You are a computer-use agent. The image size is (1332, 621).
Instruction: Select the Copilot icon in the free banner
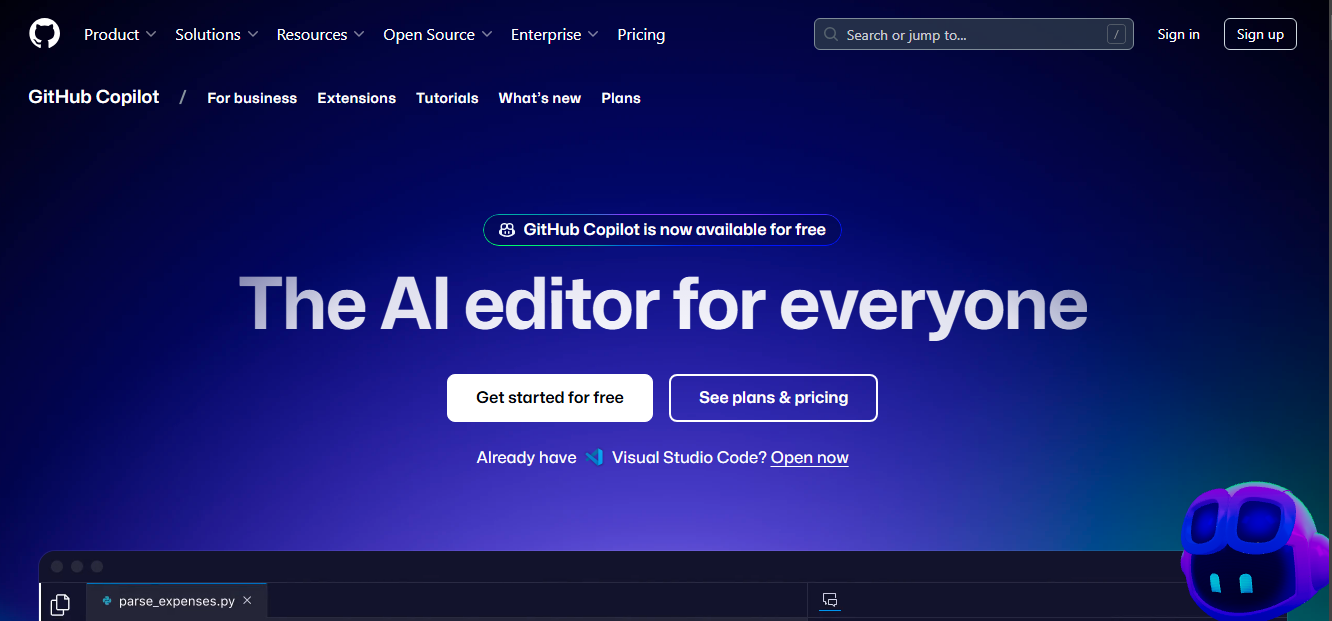point(507,230)
